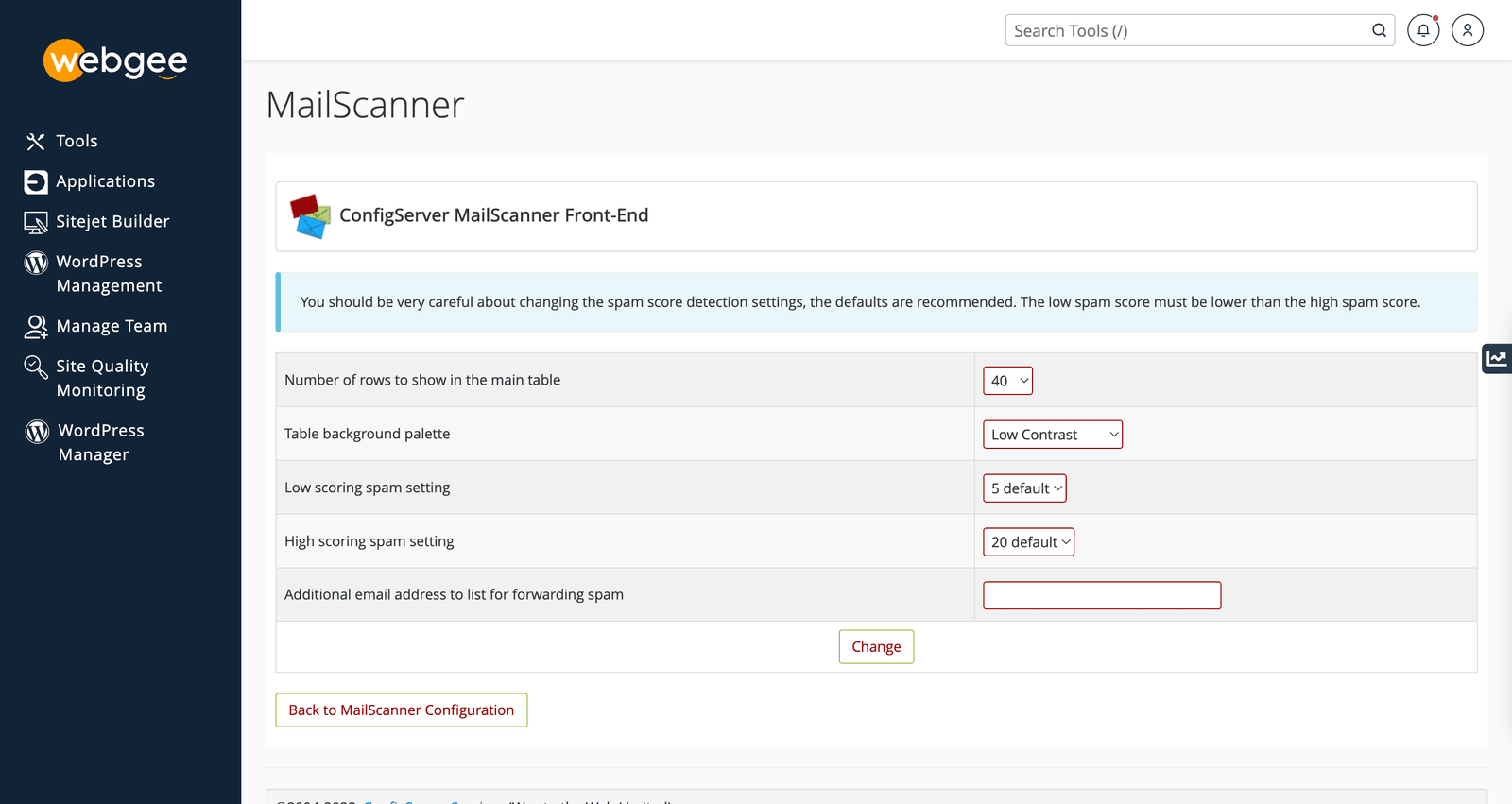Click ConfigServer MailScanner Front-End title
The image size is (1512, 804).
494,215
